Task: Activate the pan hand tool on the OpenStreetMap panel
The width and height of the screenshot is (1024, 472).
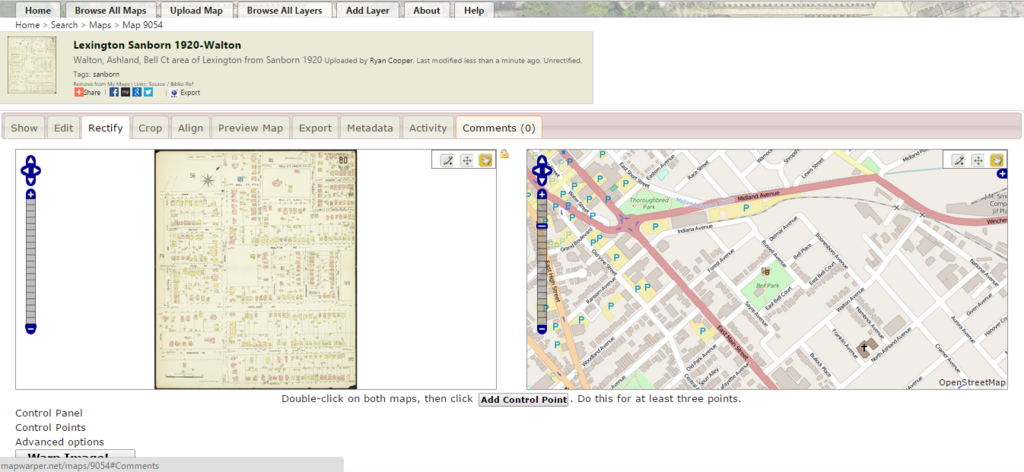Action: click(996, 160)
